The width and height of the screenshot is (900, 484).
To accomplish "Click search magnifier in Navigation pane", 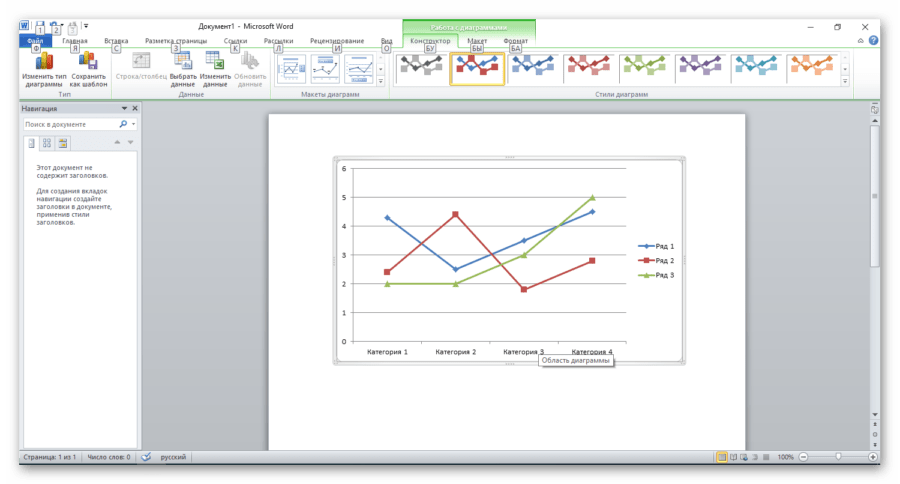I will point(123,125).
